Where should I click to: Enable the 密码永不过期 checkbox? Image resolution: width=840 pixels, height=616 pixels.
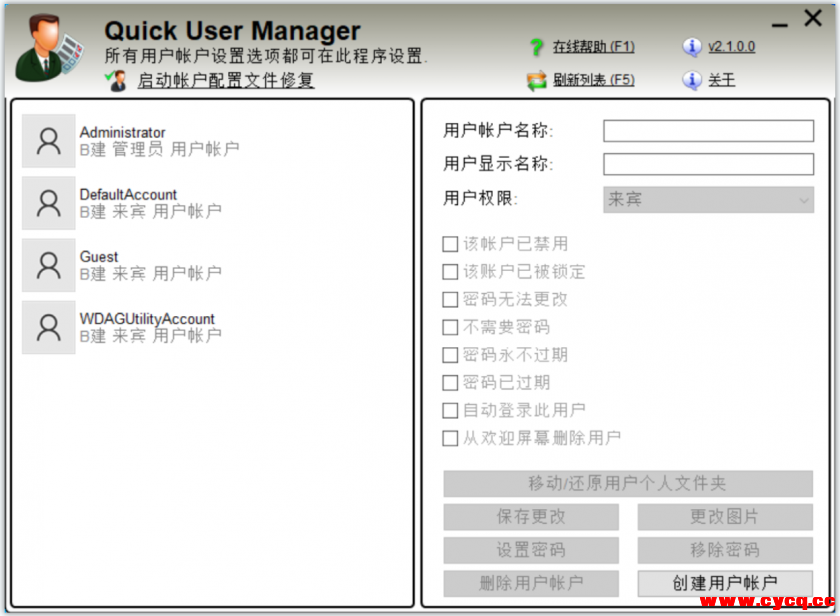[451, 355]
